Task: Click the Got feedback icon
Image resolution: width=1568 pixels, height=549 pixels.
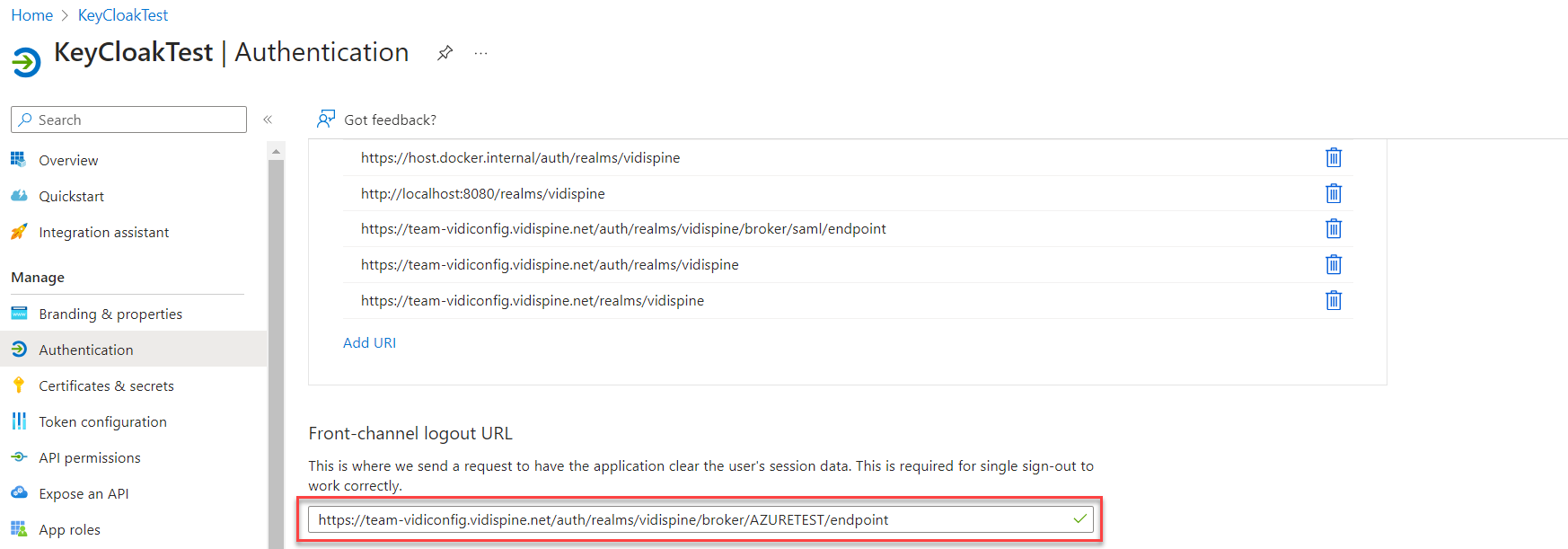Action: click(326, 120)
